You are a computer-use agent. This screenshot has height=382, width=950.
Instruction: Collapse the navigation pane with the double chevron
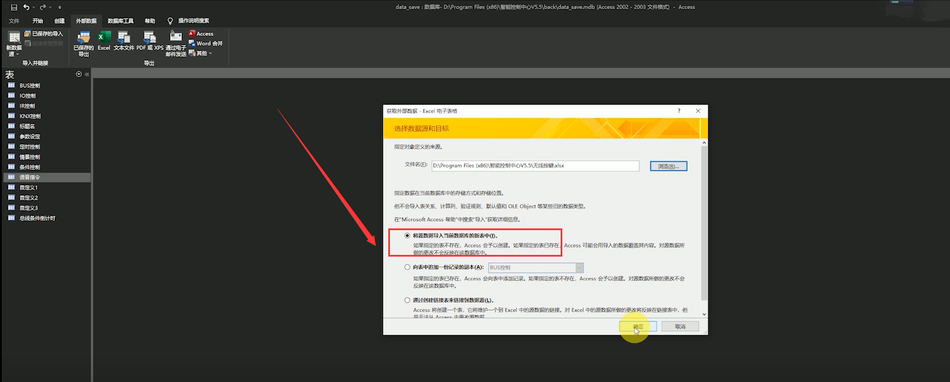click(x=87, y=74)
